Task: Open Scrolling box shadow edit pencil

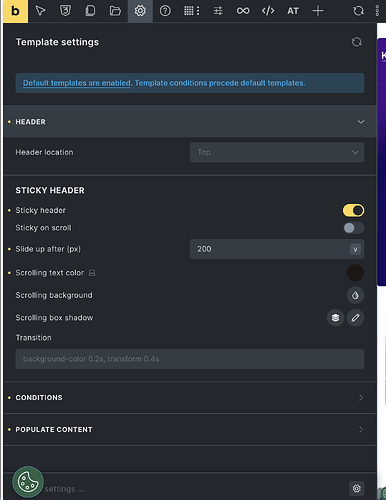Action: click(355, 318)
